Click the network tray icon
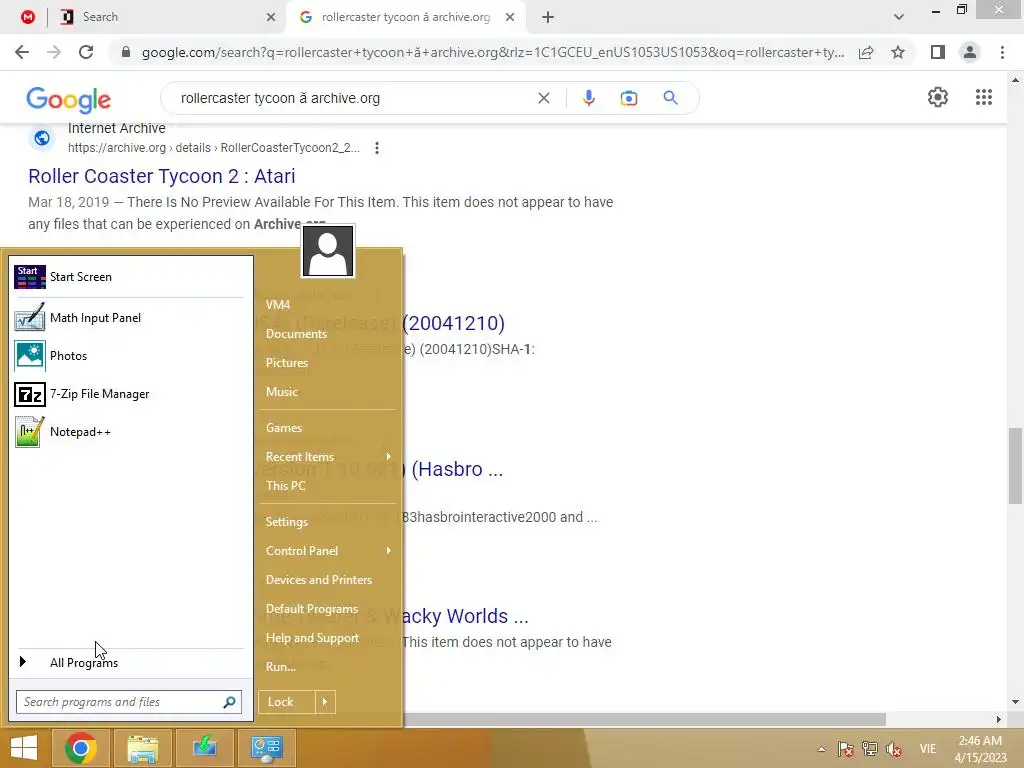This screenshot has width=1024, height=768. (x=870, y=749)
